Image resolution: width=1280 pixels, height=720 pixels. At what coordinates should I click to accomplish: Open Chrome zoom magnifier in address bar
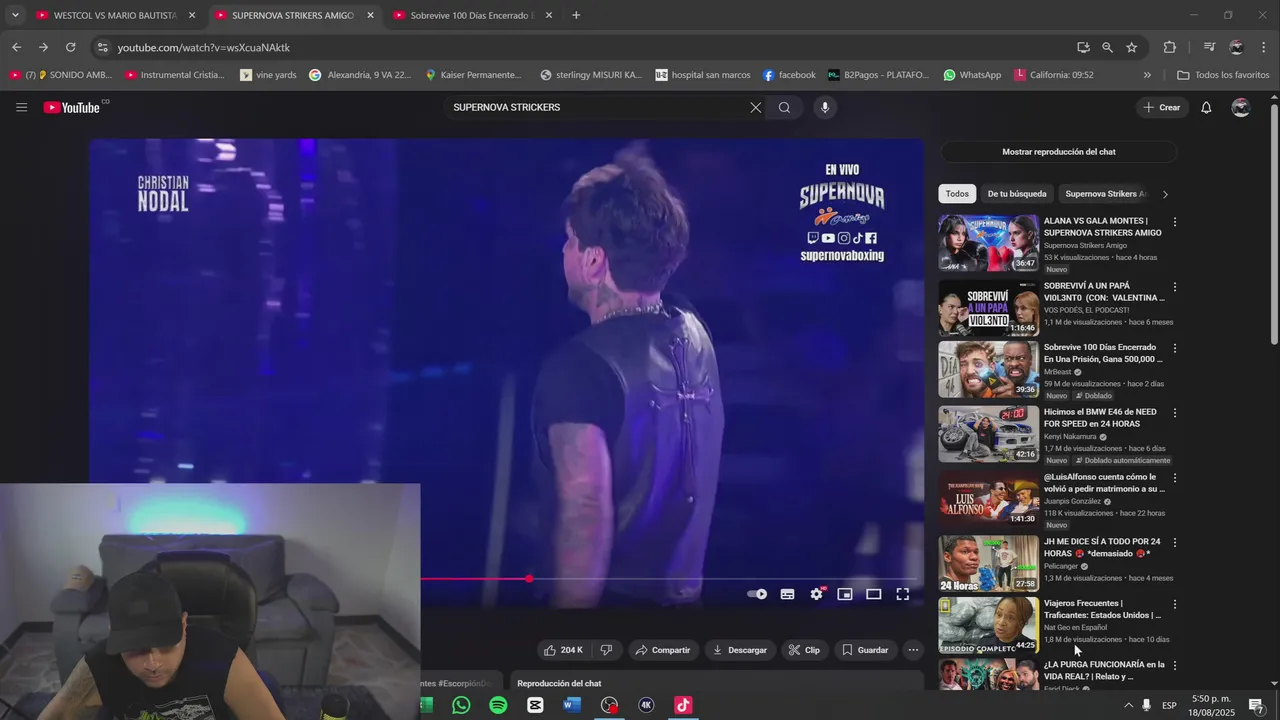tap(1107, 47)
